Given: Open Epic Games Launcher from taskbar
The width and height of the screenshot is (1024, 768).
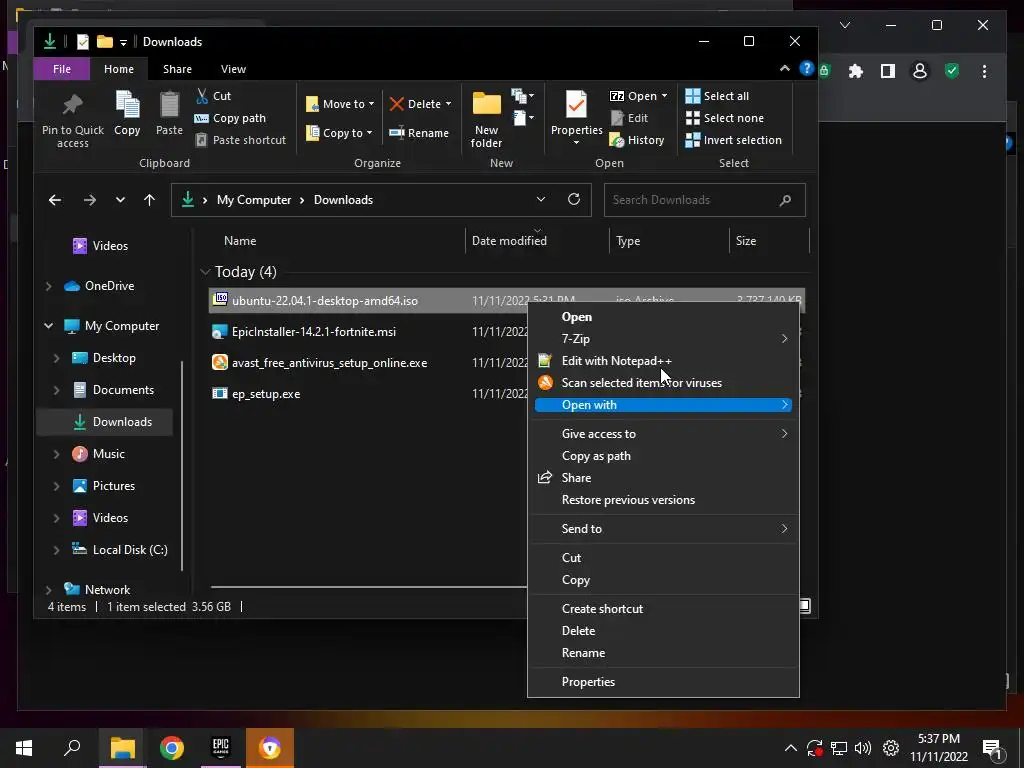Looking at the screenshot, I should (x=221, y=748).
